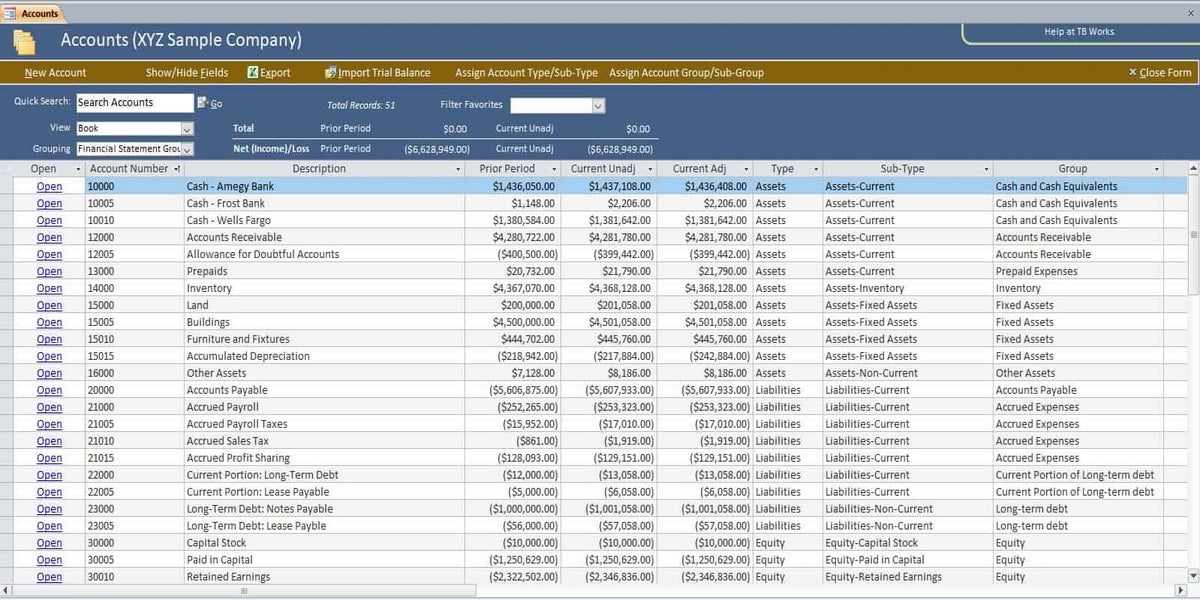
Task: Click the vertical scrollbar down arrow
Action: pyautogui.click(x=1192, y=576)
